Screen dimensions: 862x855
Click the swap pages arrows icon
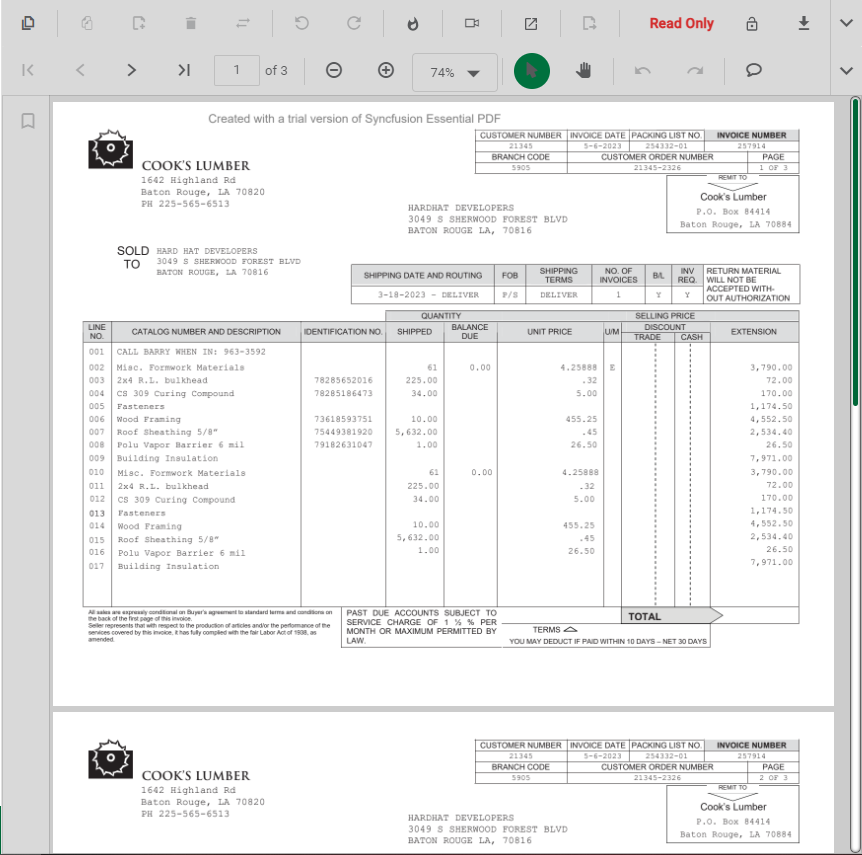tap(243, 23)
